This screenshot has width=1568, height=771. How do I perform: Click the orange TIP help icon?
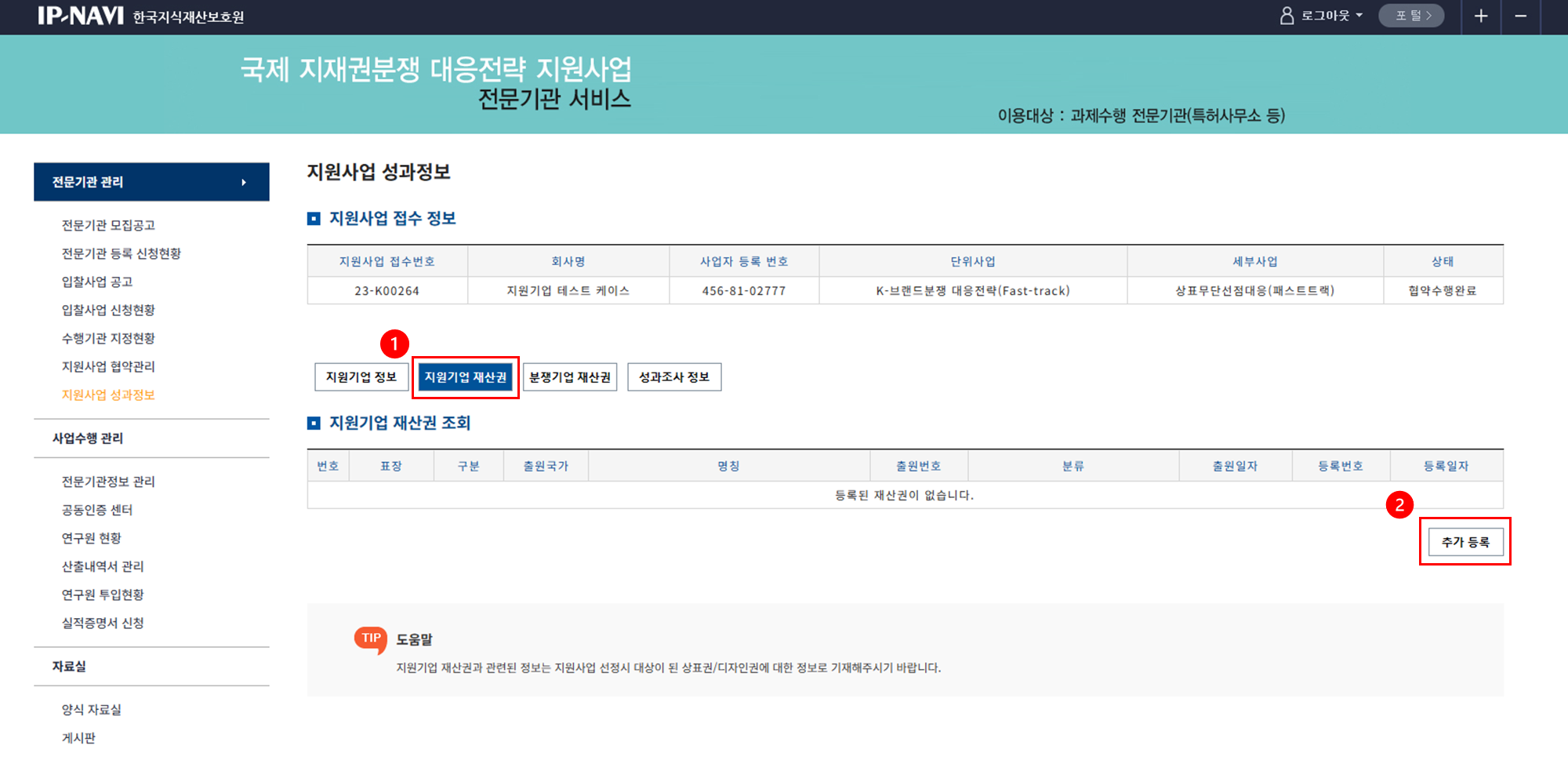(371, 639)
